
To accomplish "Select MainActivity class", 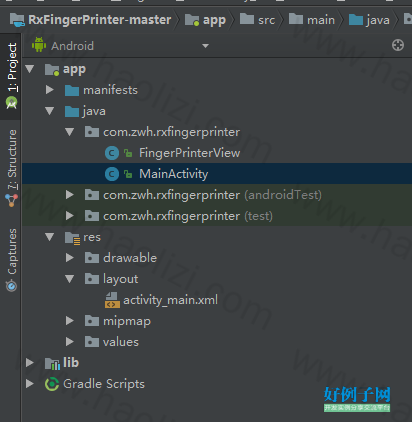I will coord(174,174).
